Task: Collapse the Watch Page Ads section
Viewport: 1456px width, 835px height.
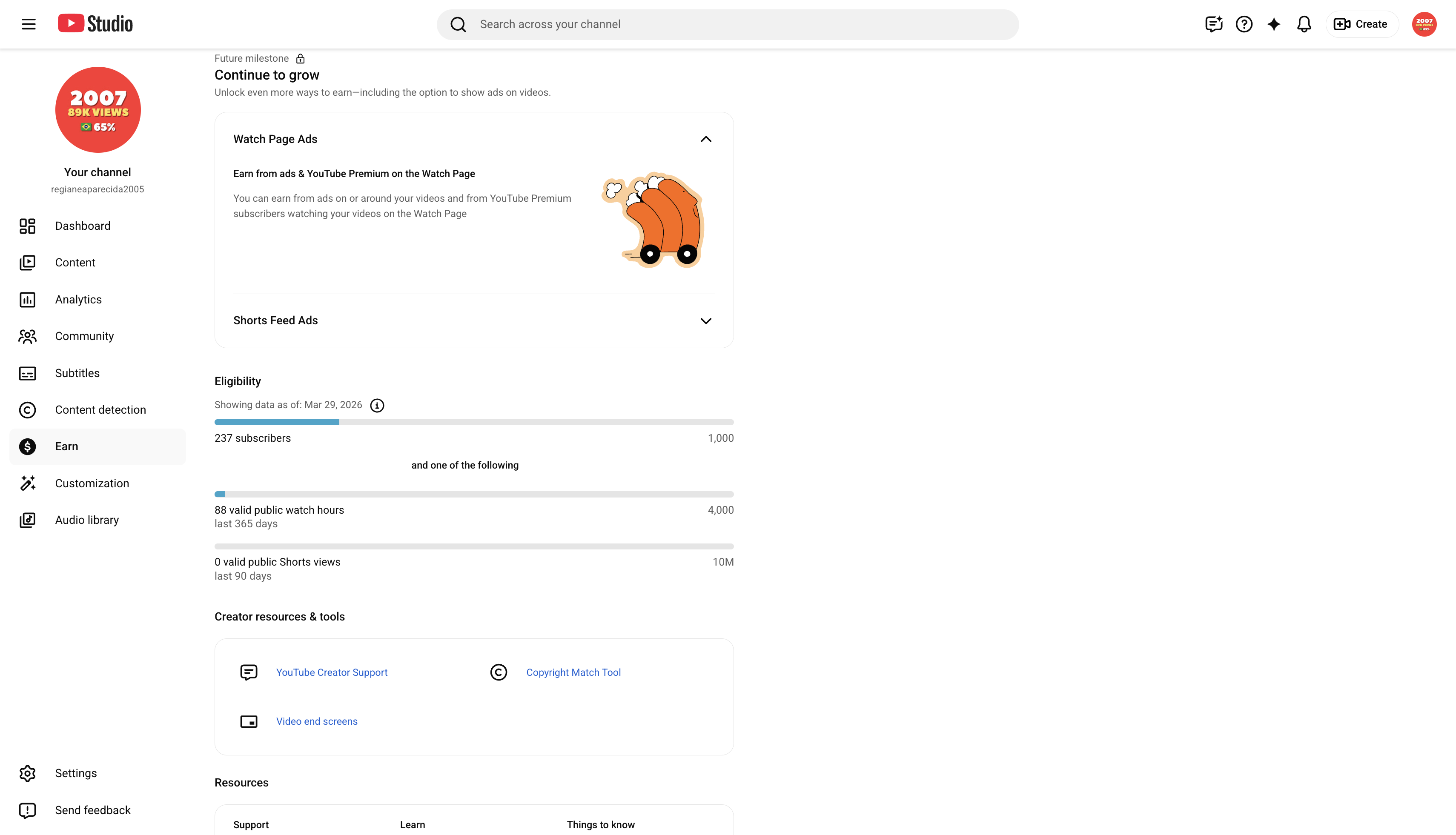Action: (705, 139)
